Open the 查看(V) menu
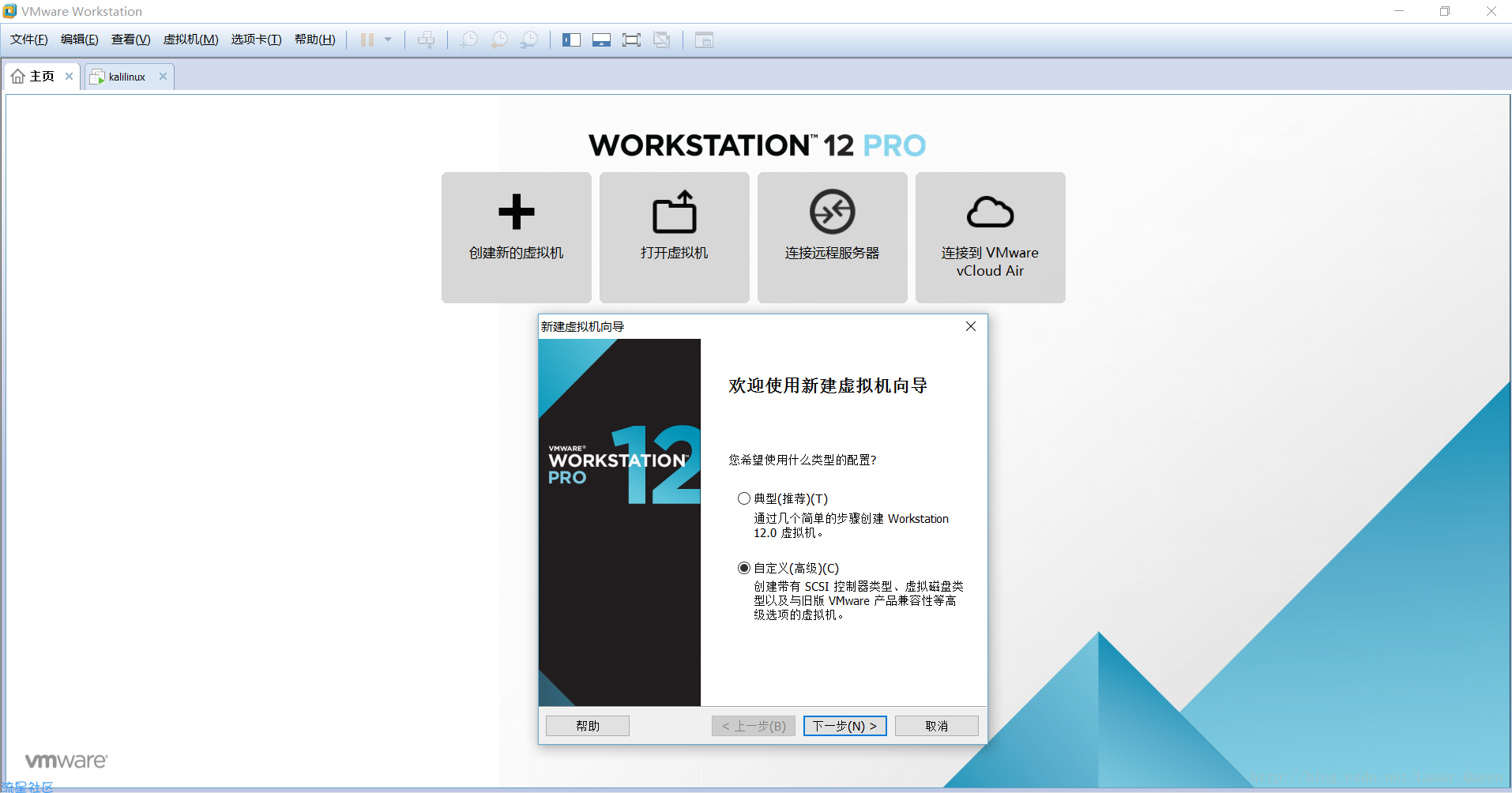Viewport: 1512px width, 793px height. click(130, 39)
